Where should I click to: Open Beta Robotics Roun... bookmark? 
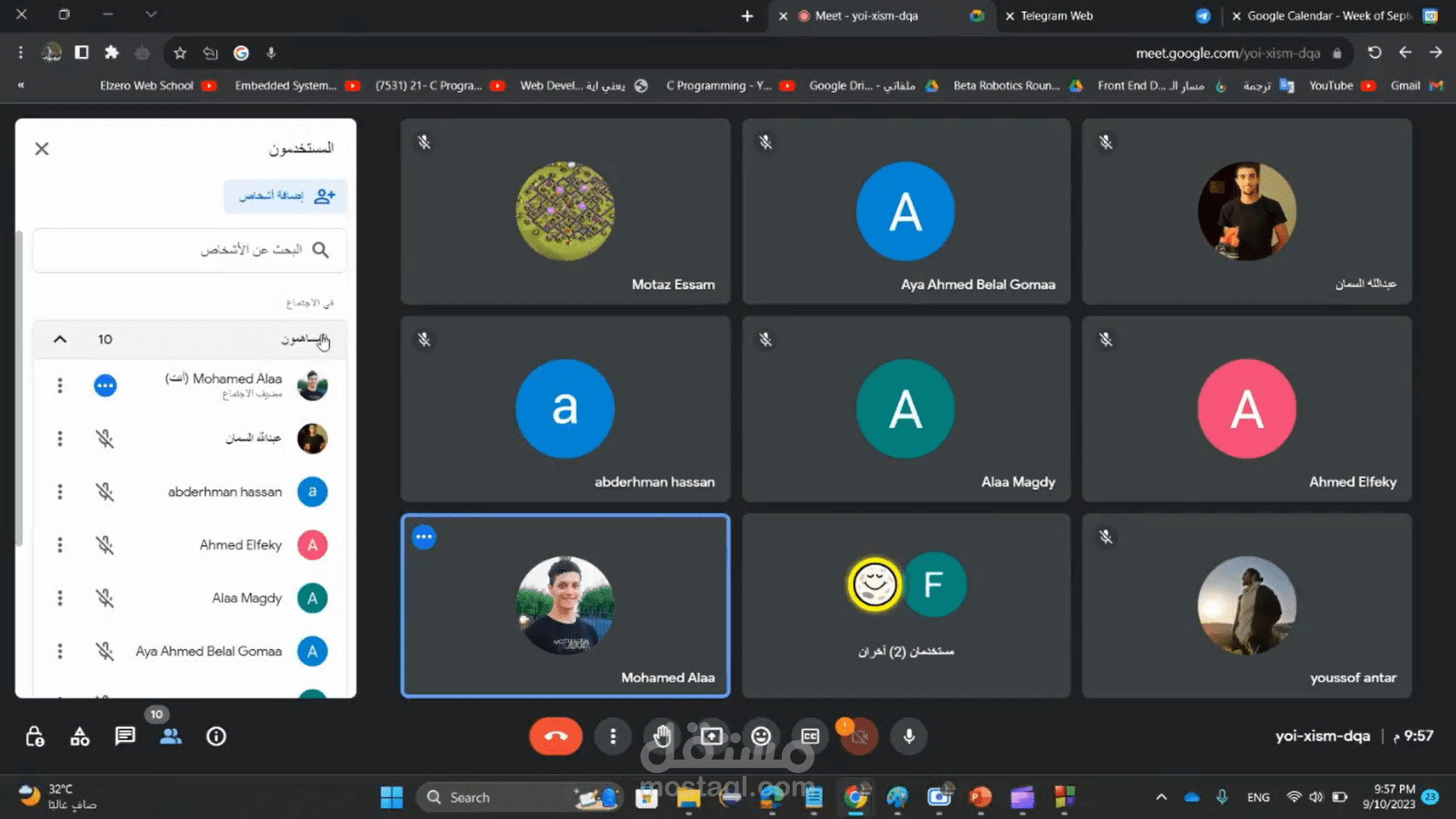[1018, 86]
